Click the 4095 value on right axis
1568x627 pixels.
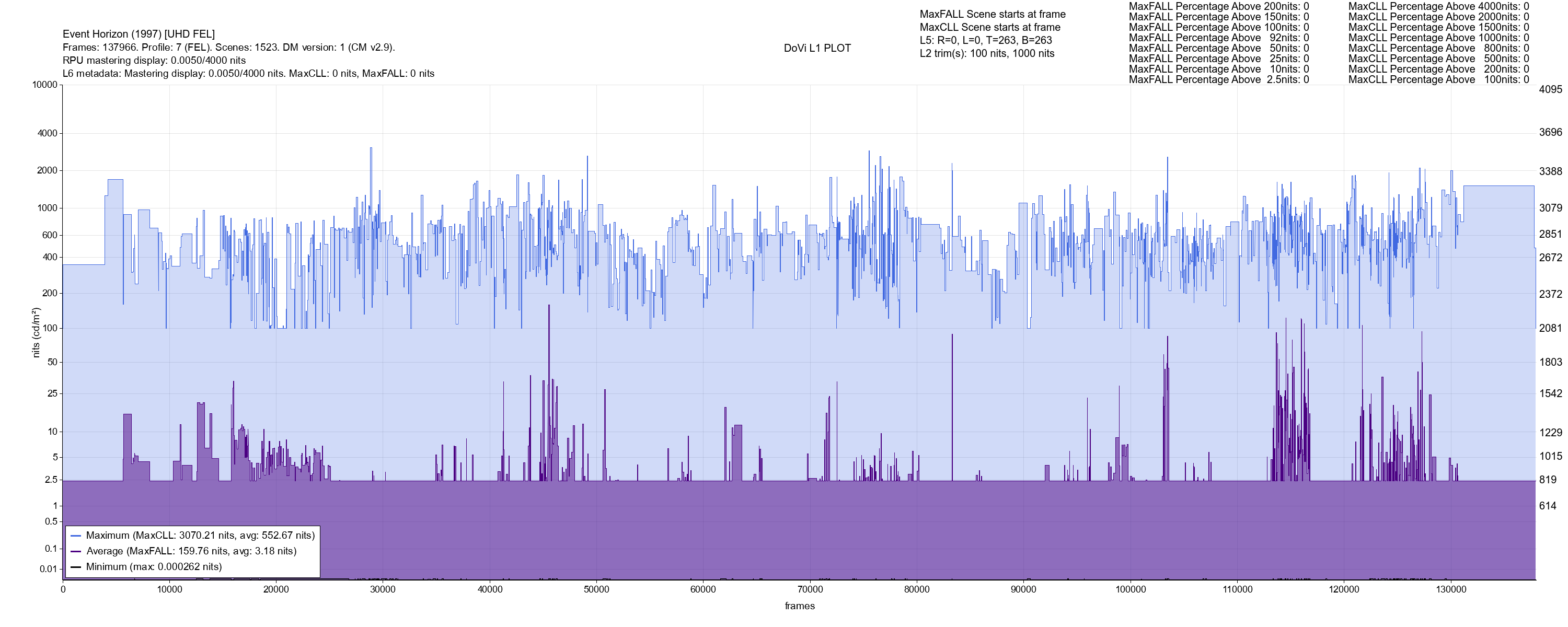coord(1550,89)
